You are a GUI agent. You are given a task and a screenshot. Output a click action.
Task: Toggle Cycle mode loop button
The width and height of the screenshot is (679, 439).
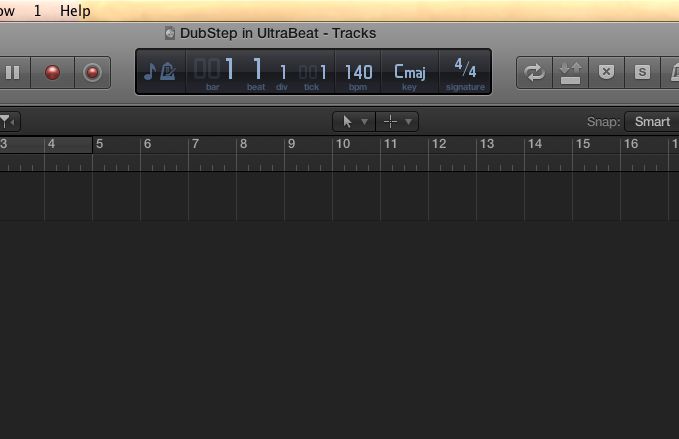click(534, 73)
